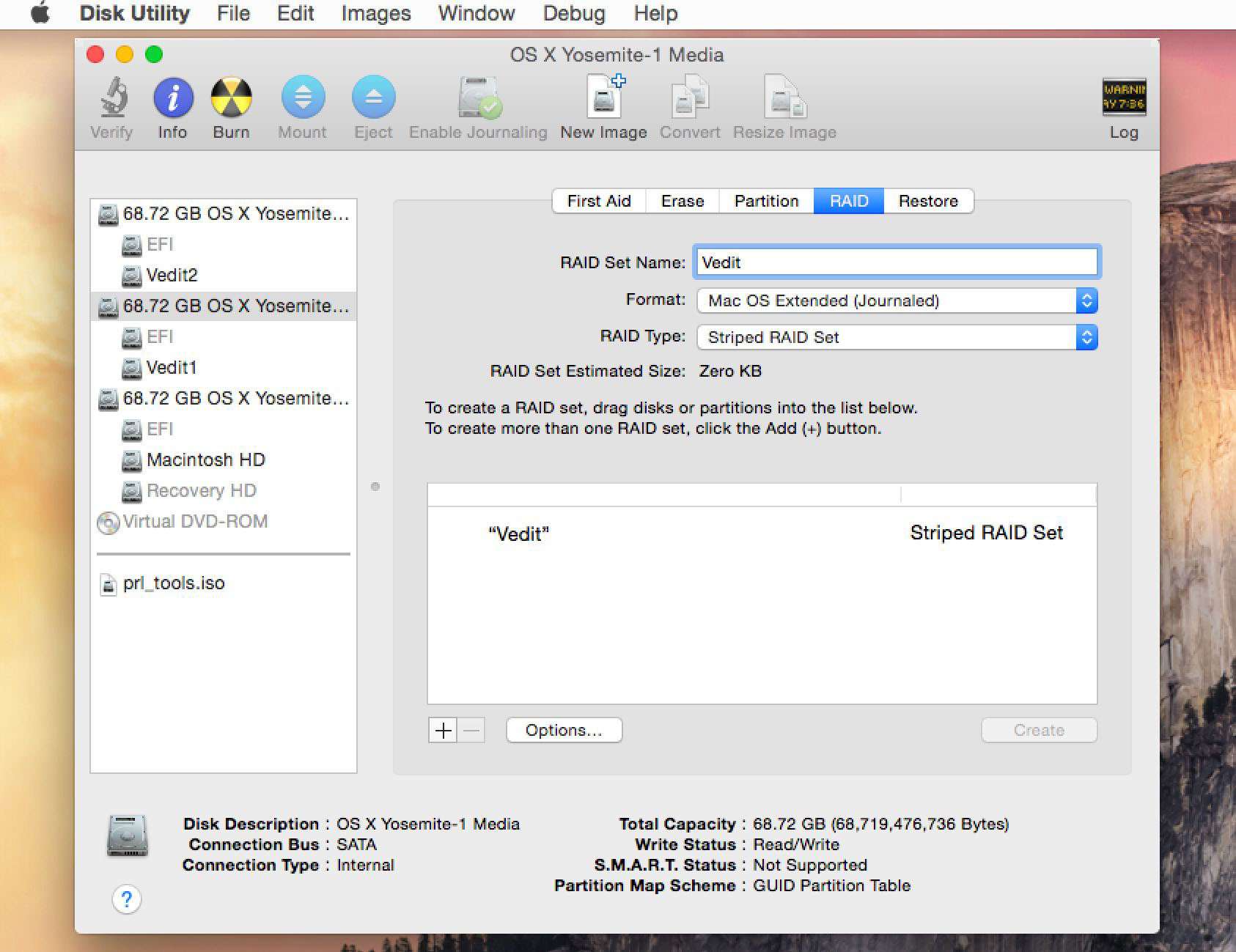Switch to the Erase tab
This screenshot has width=1236, height=952.
683,201
